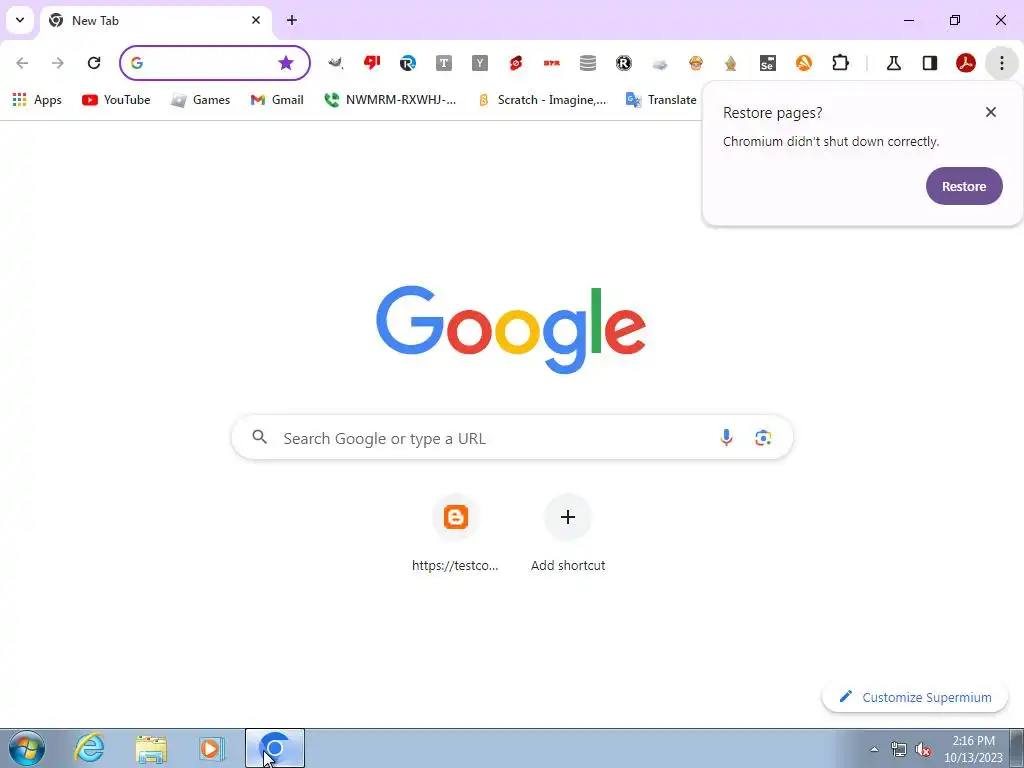Search by image with Google Lens icon
Screen dimensions: 1024x768
coord(763,438)
